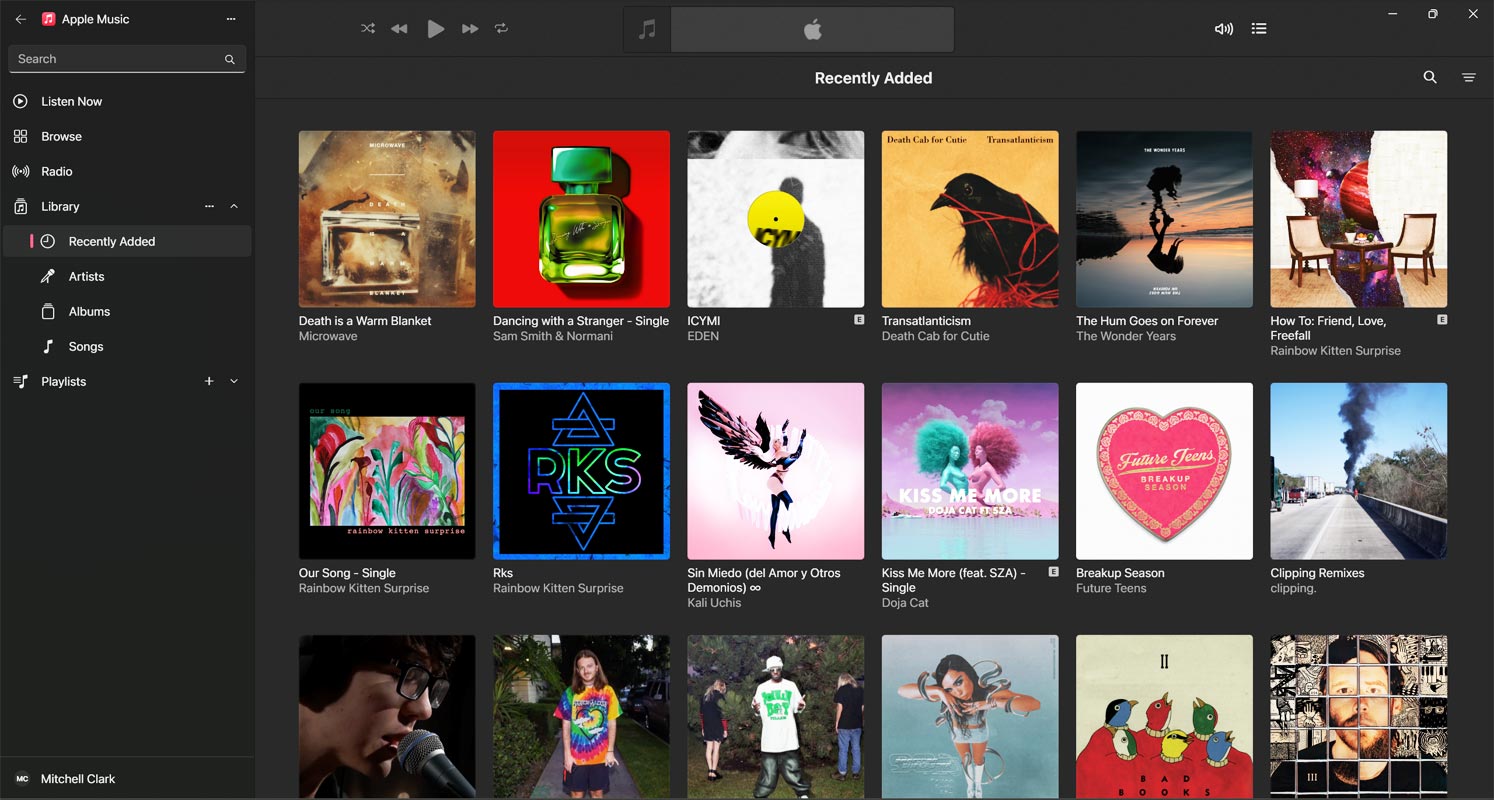This screenshot has width=1494, height=800.
Task: Click the Transatlanticism album title text
Action: (x=926, y=321)
